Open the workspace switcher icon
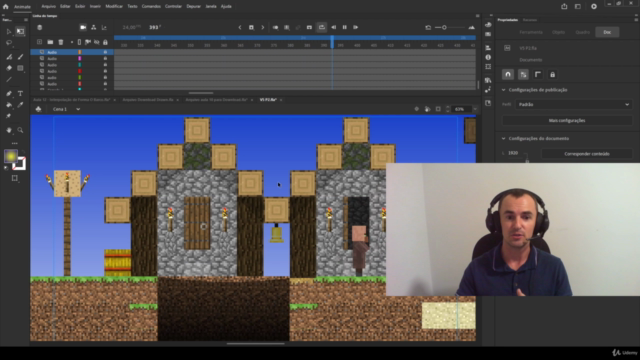 tap(578, 7)
